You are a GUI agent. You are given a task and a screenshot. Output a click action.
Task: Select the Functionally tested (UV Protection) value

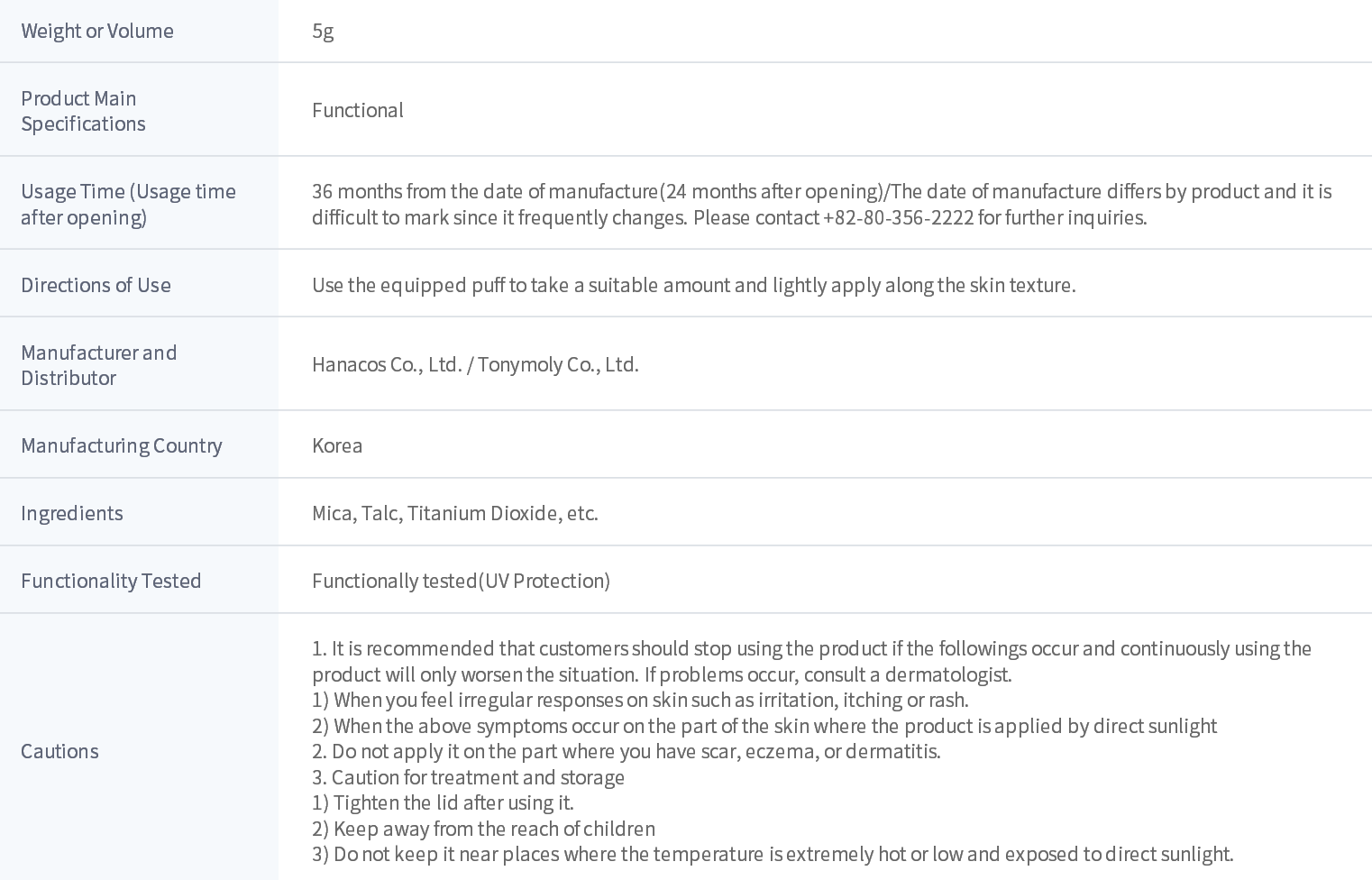[461, 581]
